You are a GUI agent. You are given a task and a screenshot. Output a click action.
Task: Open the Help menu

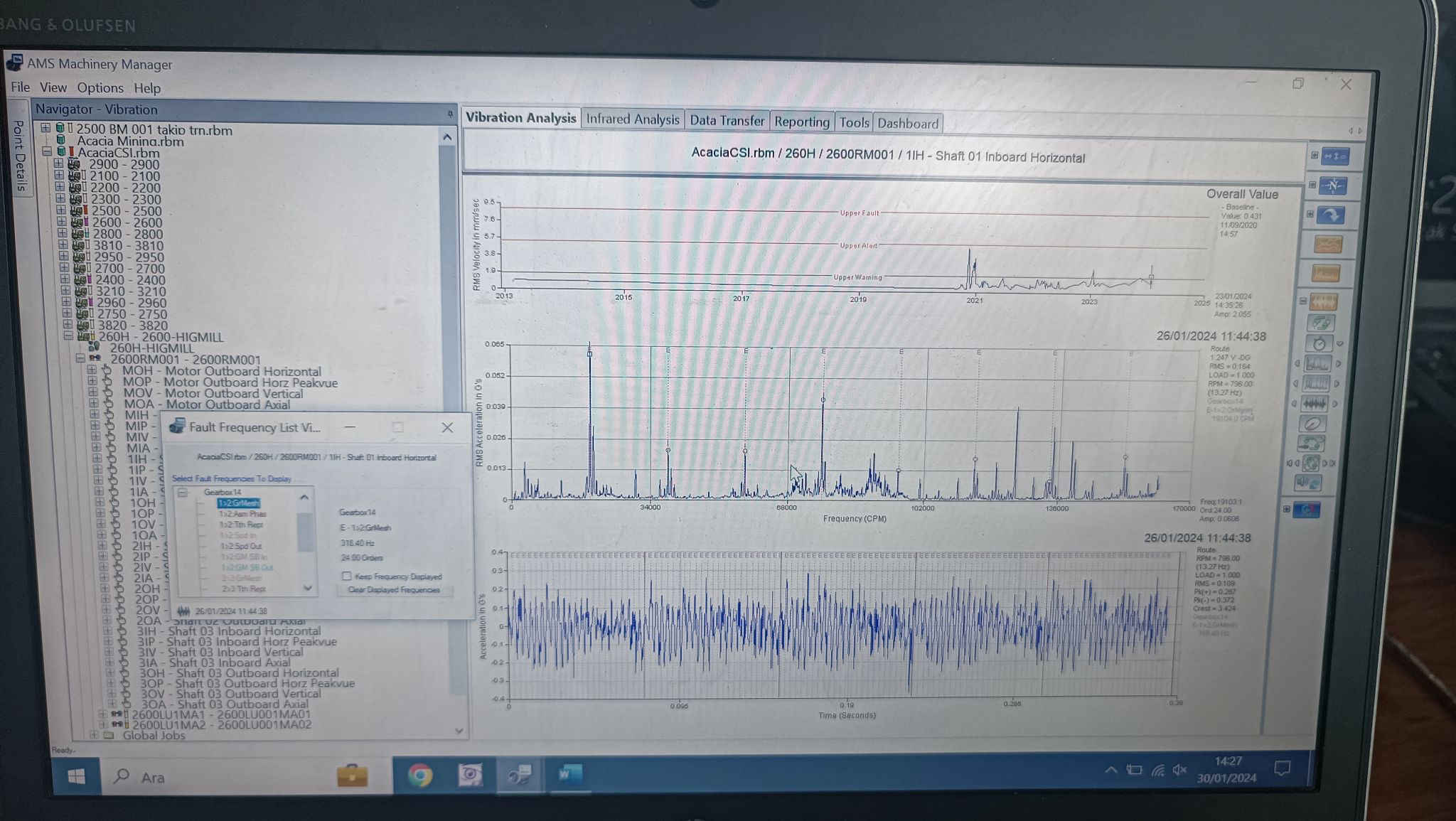pos(147,88)
